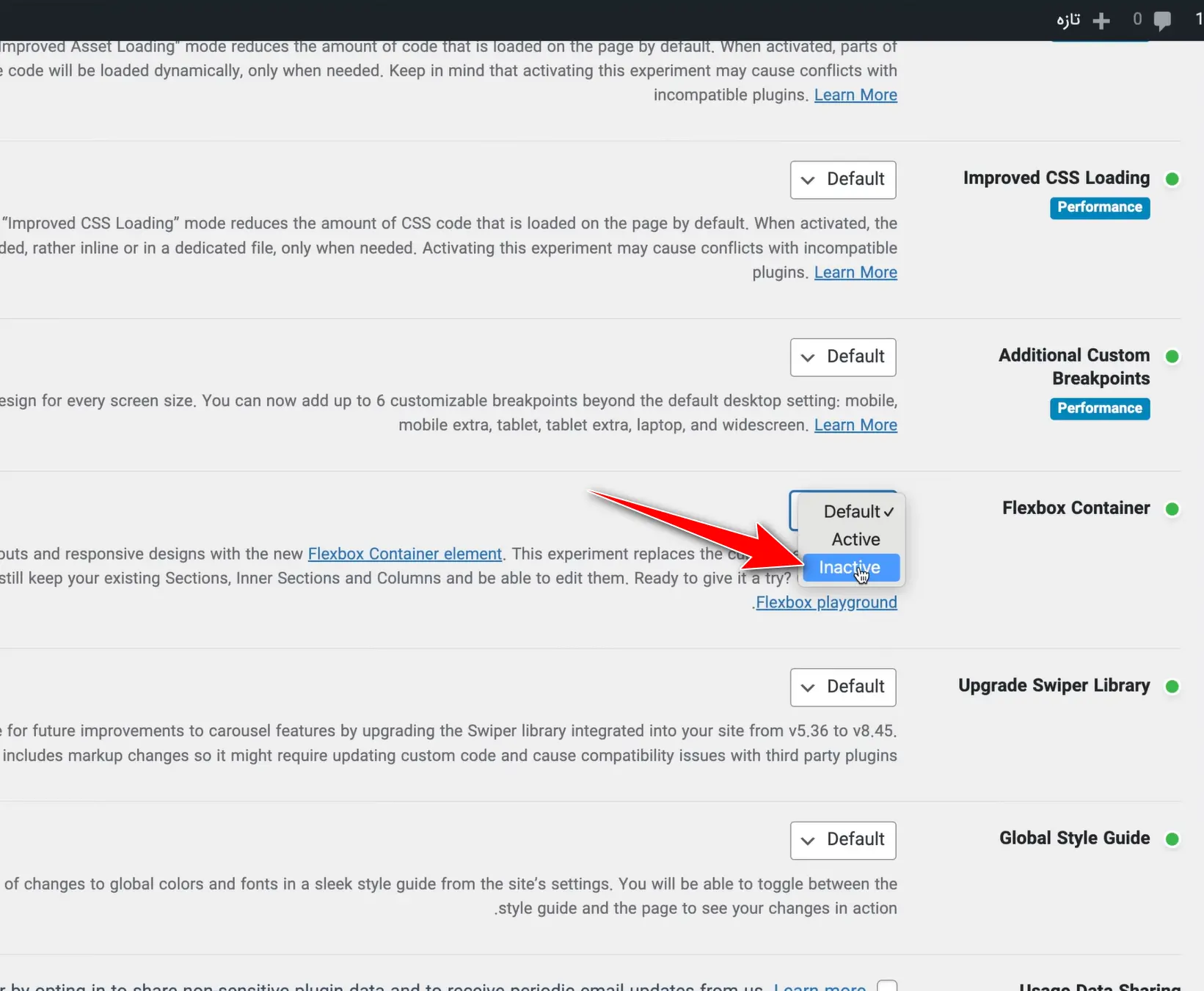Click Learn More under Improved CSS Loading
This screenshot has height=991, width=1204.
click(855, 273)
